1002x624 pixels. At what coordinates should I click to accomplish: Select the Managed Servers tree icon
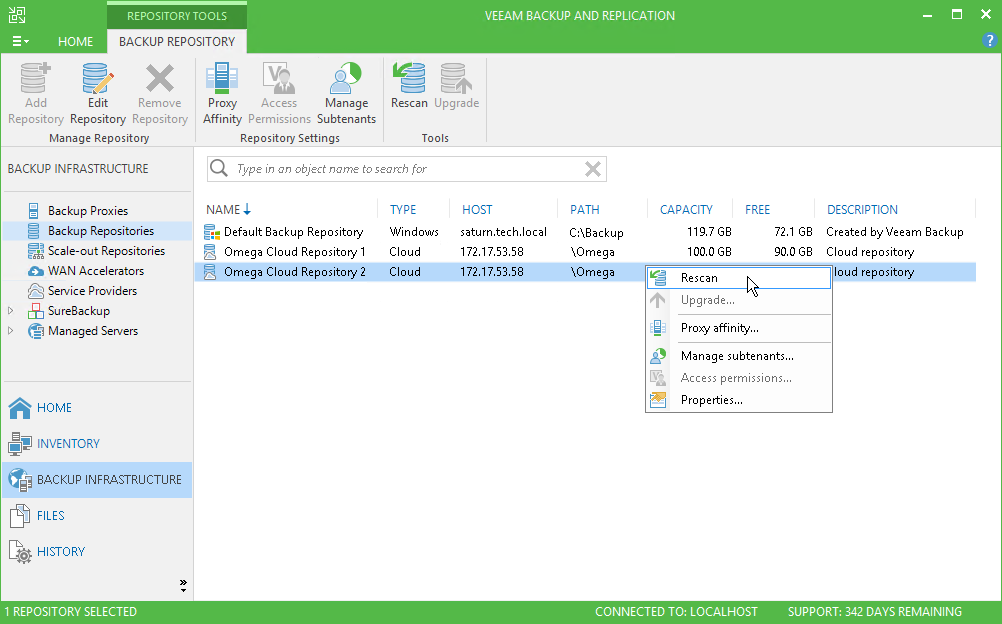pos(36,331)
